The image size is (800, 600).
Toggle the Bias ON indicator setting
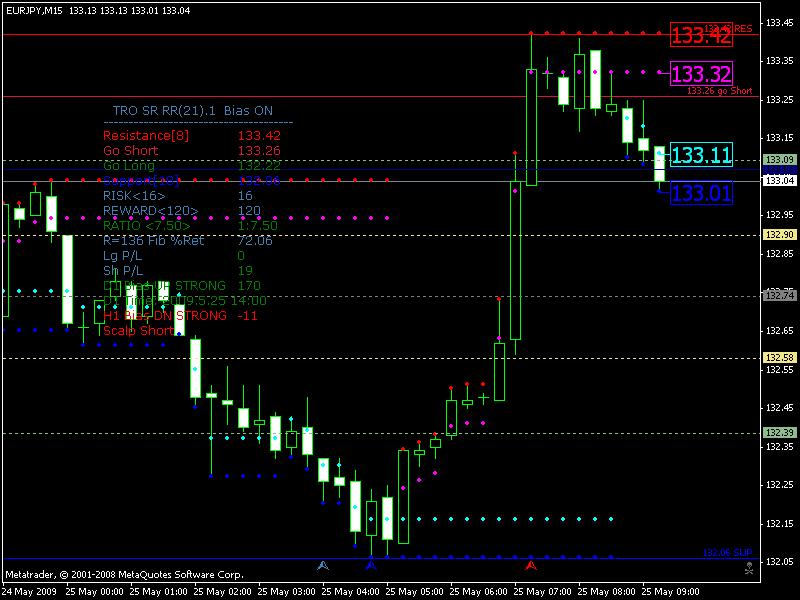point(250,110)
